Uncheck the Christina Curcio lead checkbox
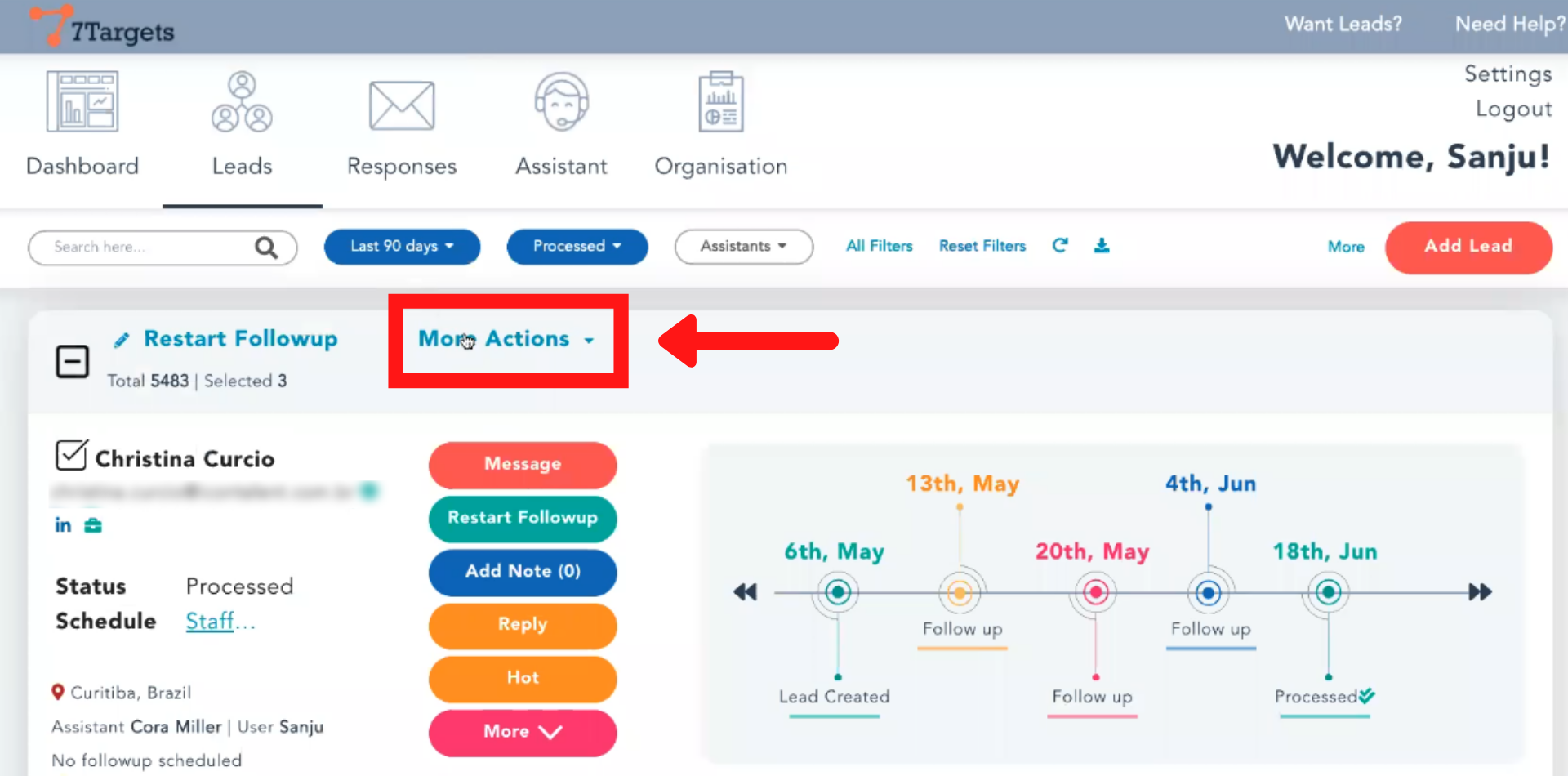 click(71, 456)
